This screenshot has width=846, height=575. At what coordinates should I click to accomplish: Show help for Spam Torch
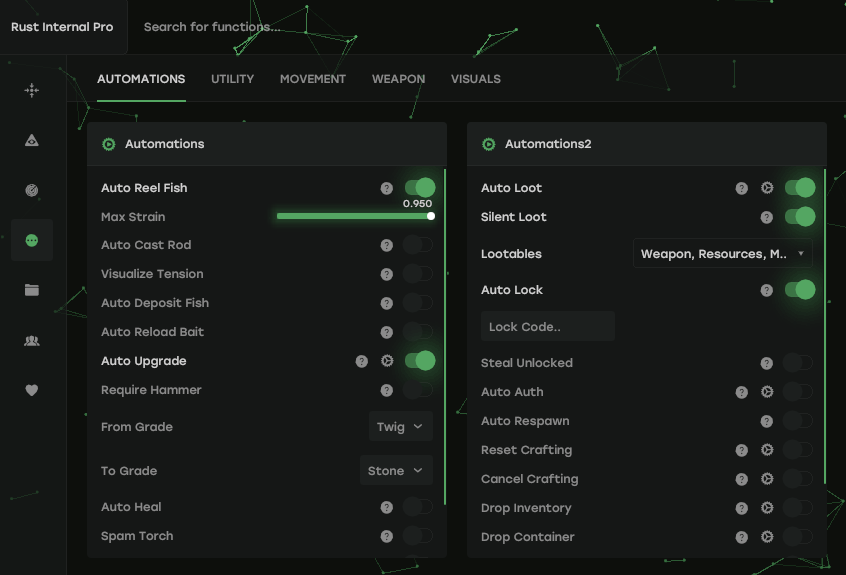click(x=387, y=536)
